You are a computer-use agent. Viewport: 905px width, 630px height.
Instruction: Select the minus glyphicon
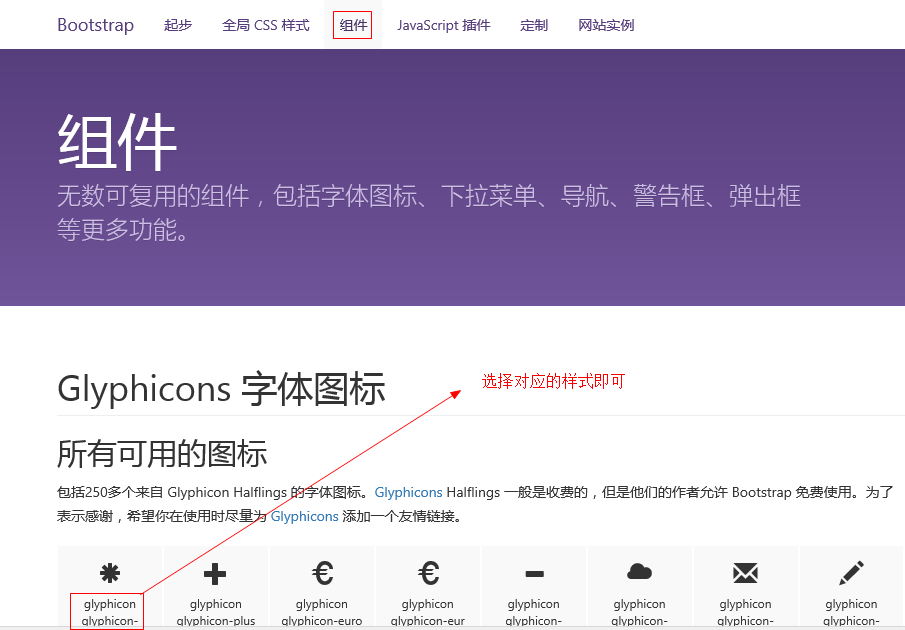[534, 574]
